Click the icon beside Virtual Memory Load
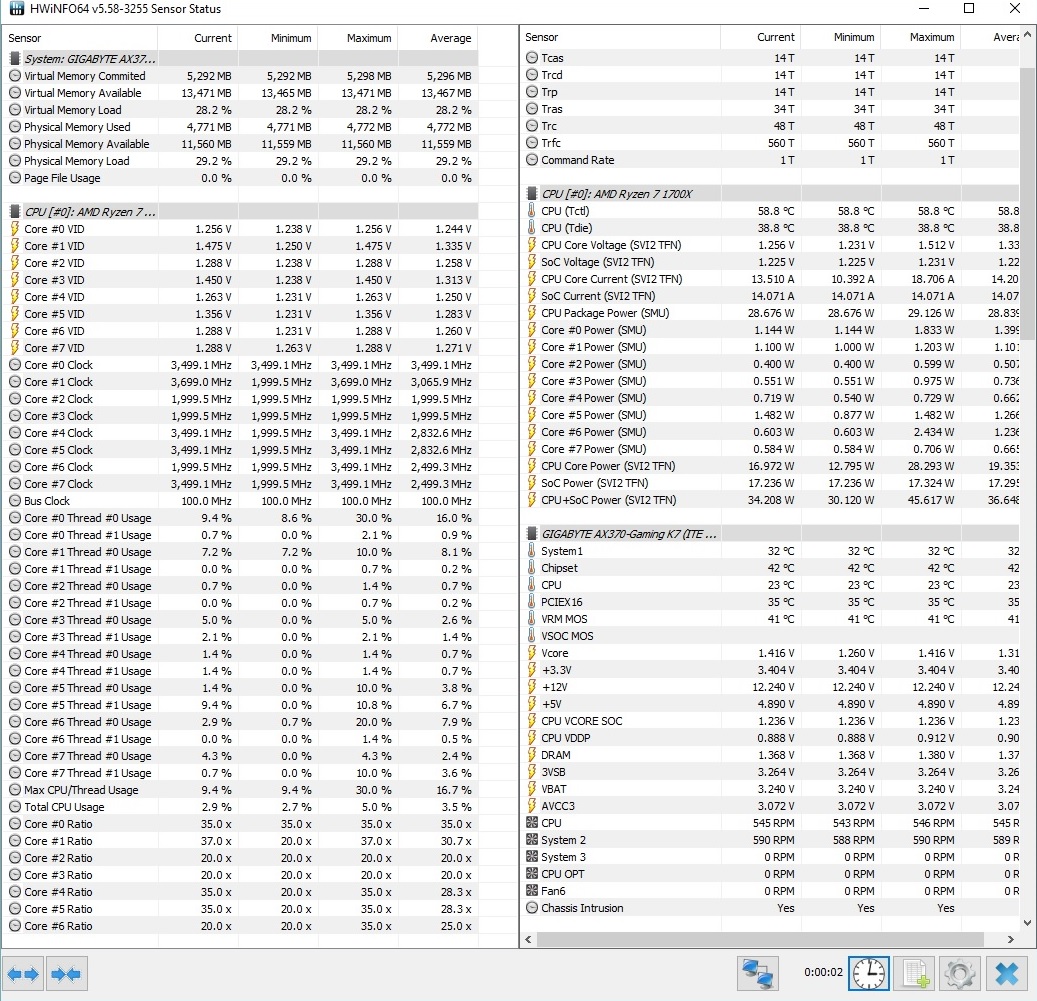This screenshot has height=1001, width=1037. (x=15, y=110)
